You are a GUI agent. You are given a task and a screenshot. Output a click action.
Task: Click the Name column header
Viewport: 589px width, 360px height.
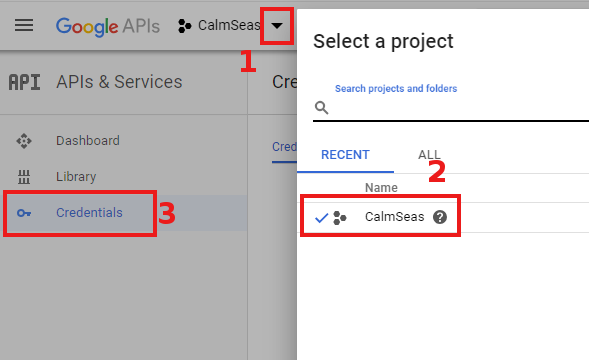point(381,188)
